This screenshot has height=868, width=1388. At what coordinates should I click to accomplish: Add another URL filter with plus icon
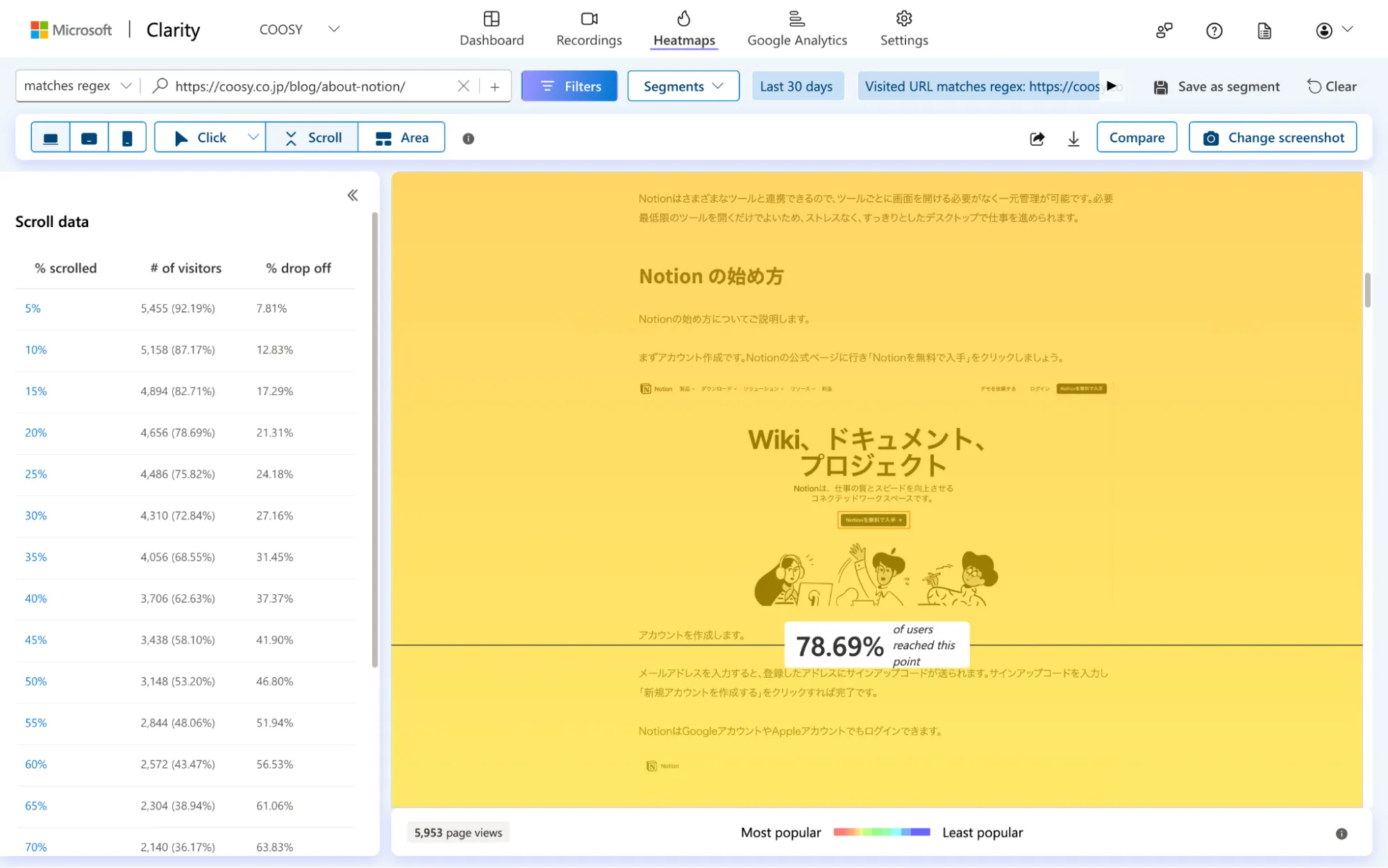pyautogui.click(x=494, y=87)
